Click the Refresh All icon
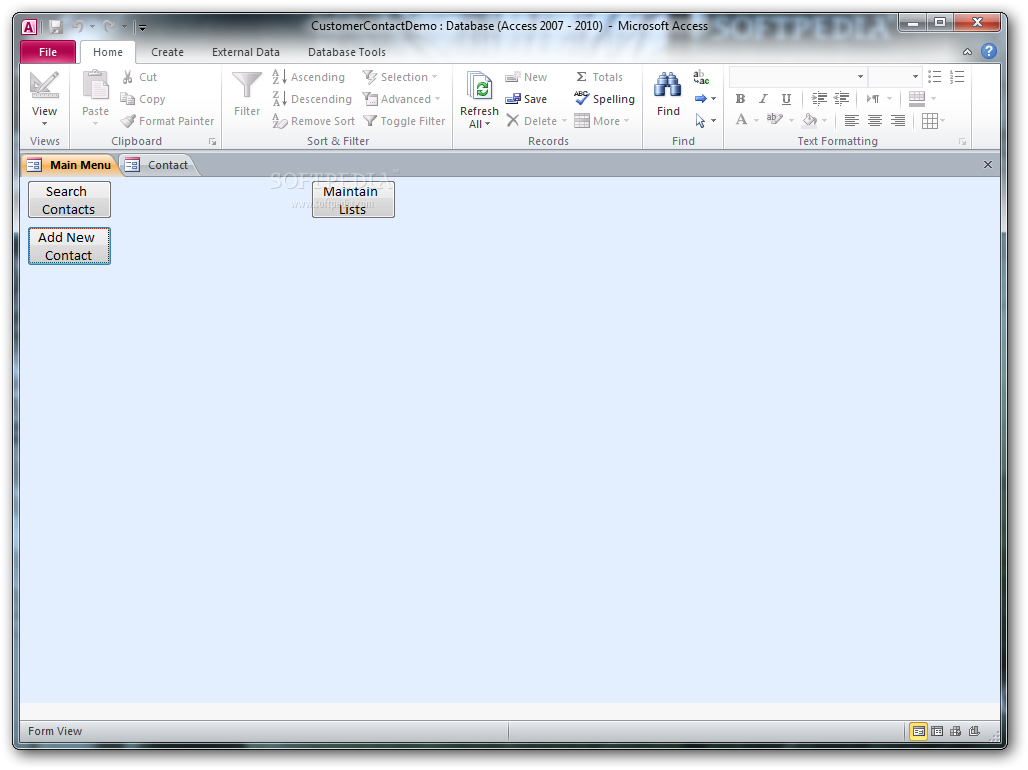The width and height of the screenshot is (1028, 770). click(479, 87)
